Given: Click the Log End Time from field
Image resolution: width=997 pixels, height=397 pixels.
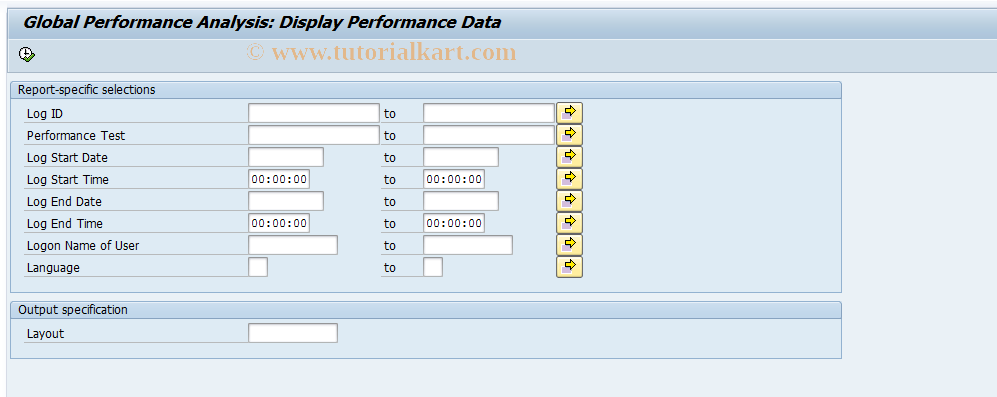Looking at the screenshot, I should (278, 223).
